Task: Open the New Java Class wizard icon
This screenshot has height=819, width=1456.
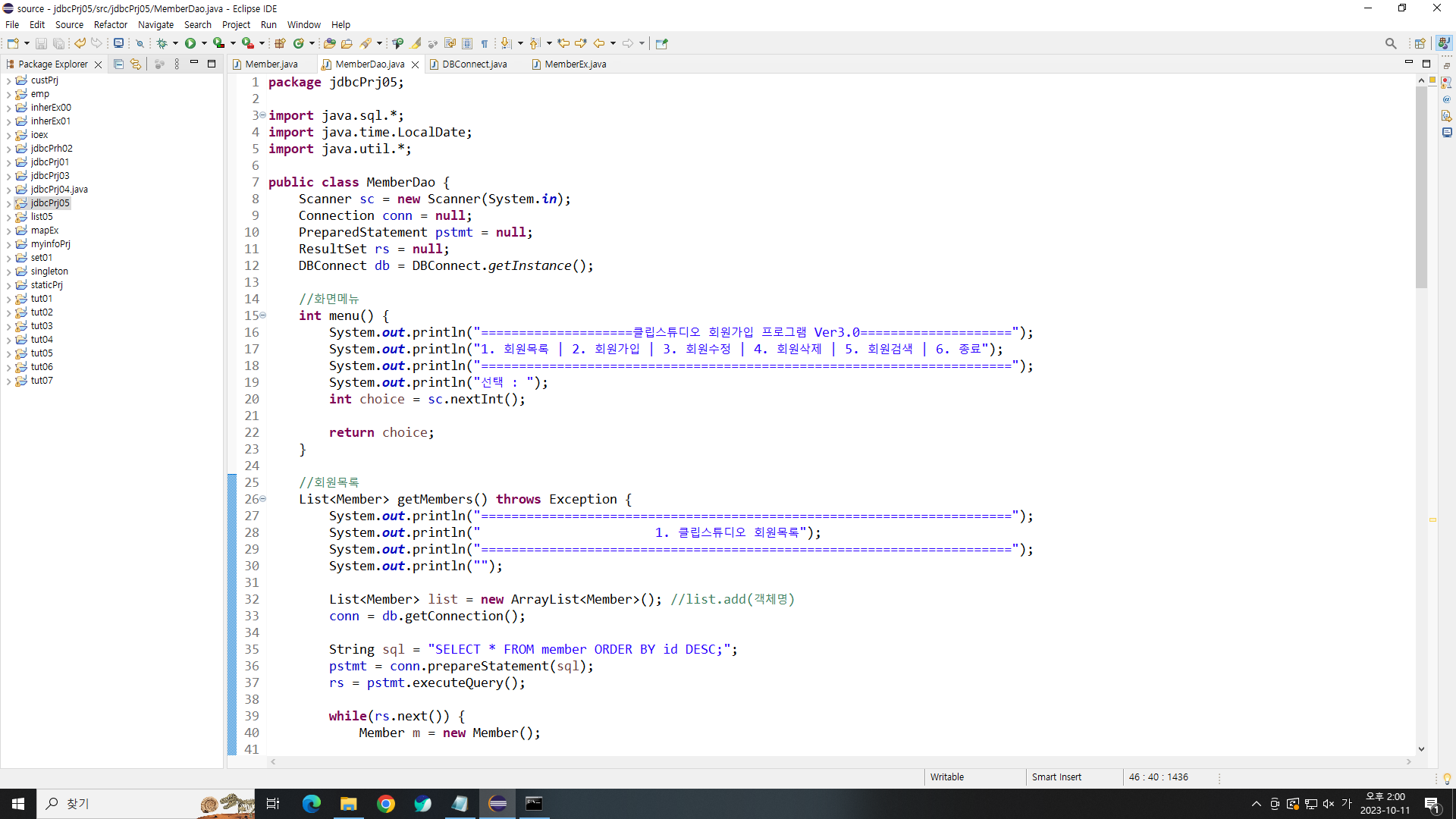Action: click(x=299, y=43)
